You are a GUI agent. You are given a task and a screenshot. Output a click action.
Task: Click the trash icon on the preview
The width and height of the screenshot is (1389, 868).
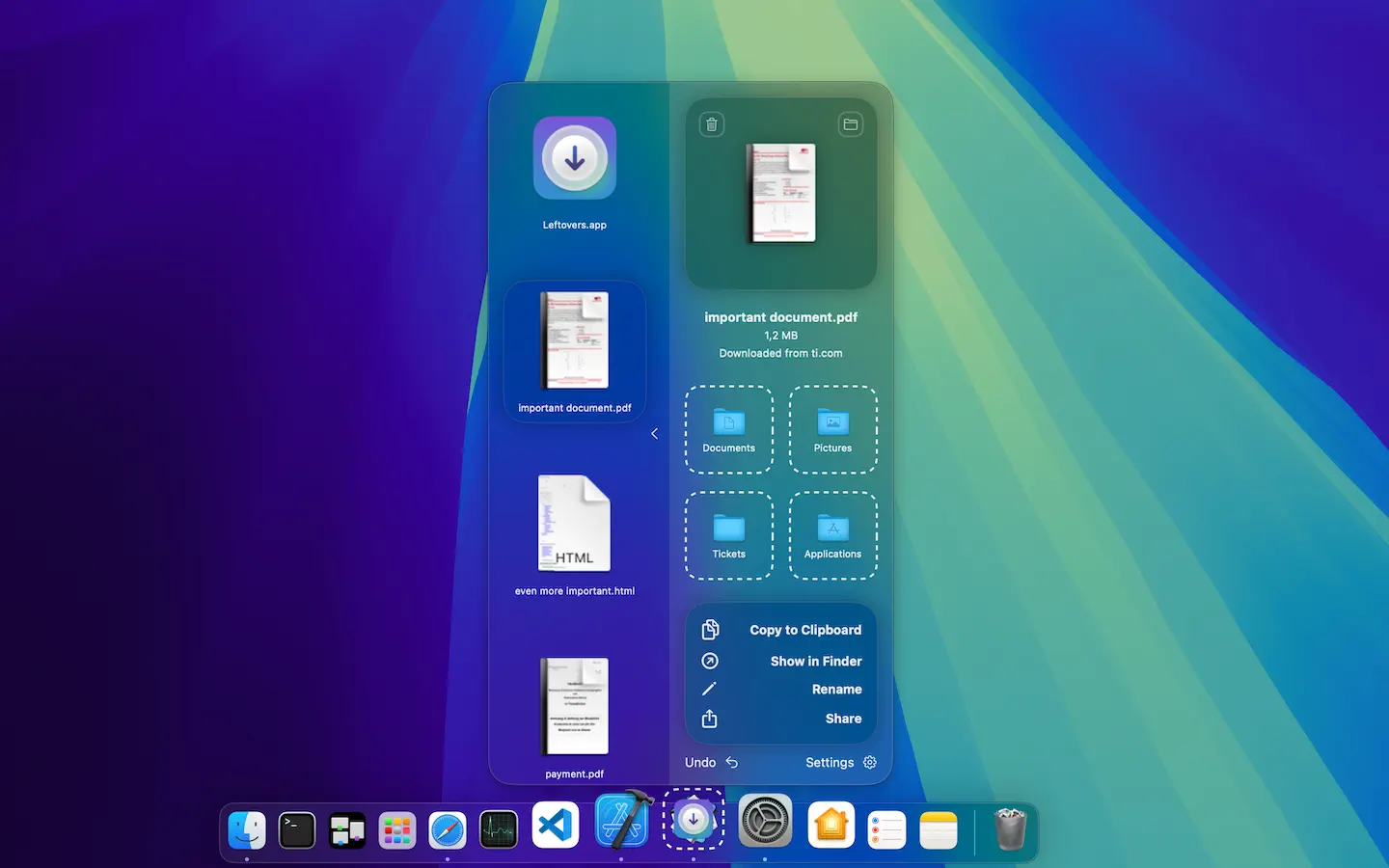pos(712,124)
